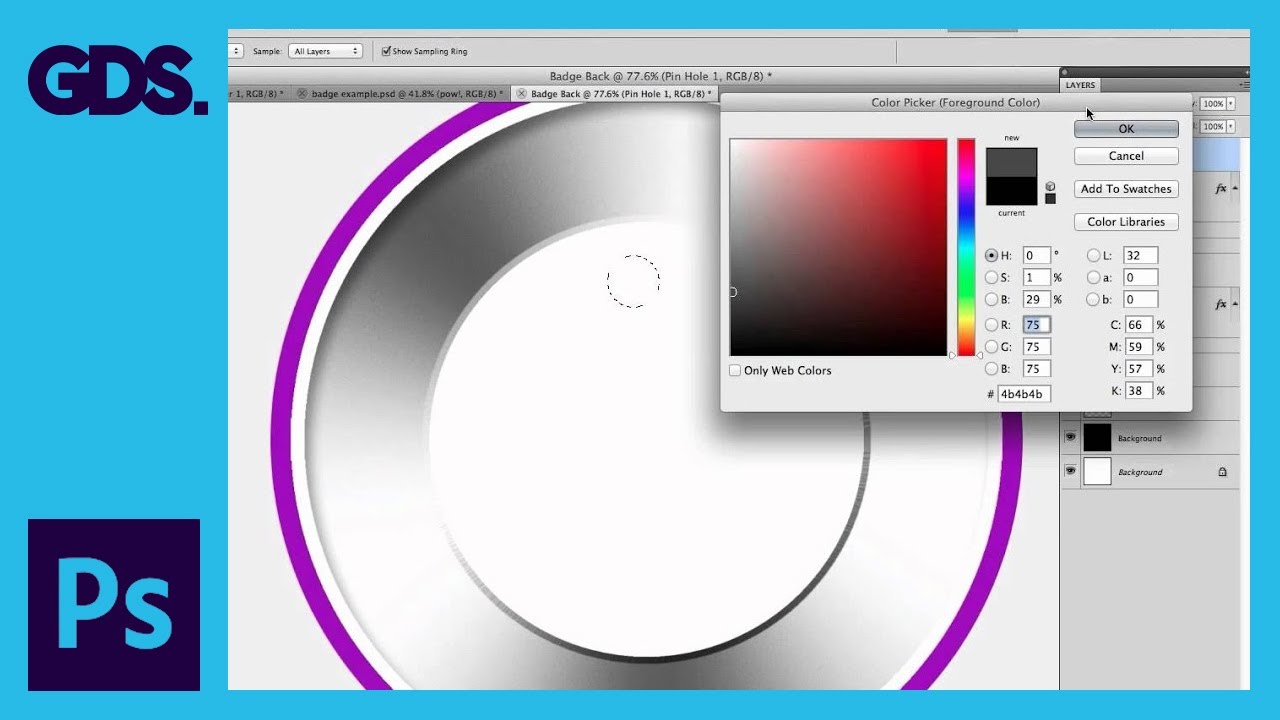
Task: Click the current color preview swatch
Action: pyautogui.click(x=1011, y=191)
